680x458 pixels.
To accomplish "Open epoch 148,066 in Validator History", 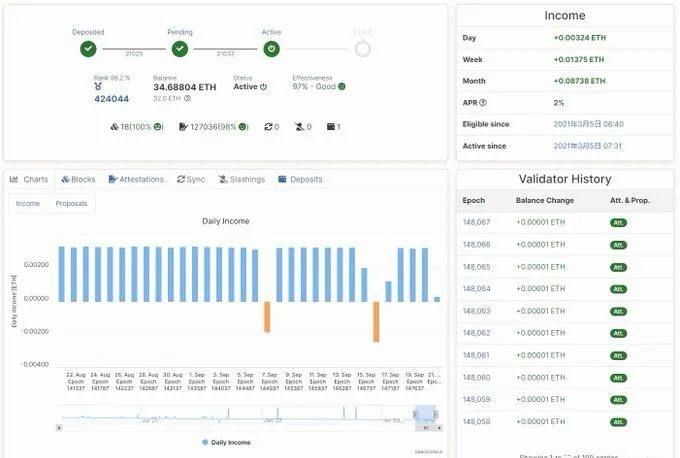I will pyautogui.click(x=476, y=245).
